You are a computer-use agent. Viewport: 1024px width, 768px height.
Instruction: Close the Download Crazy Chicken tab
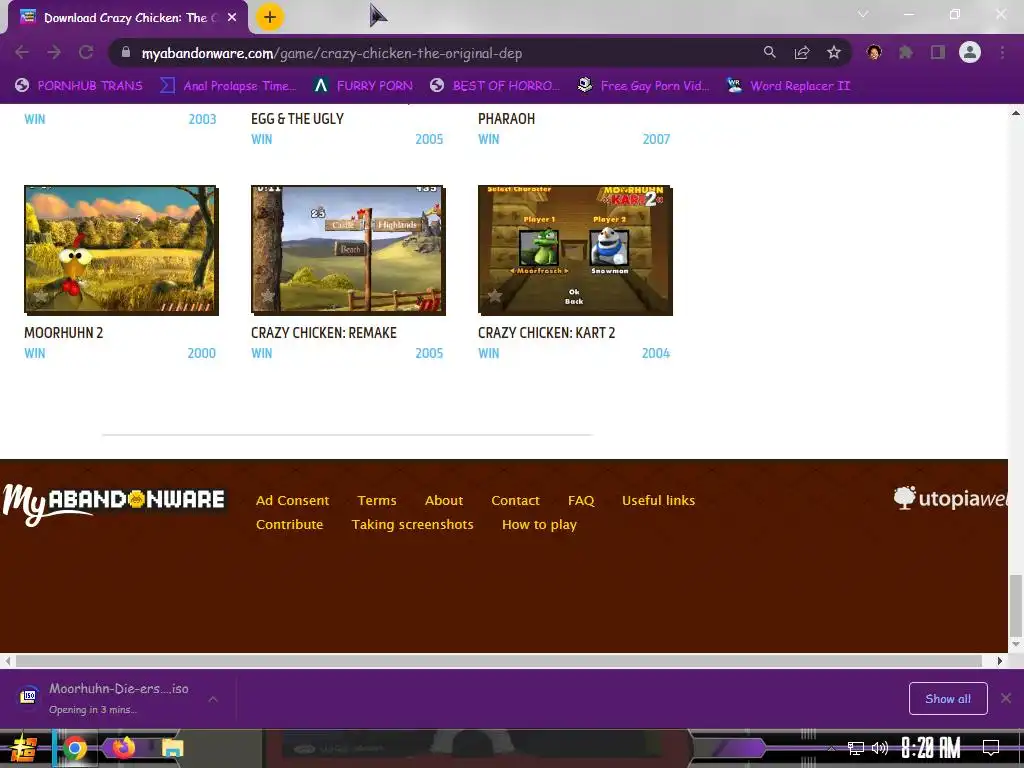(232, 18)
